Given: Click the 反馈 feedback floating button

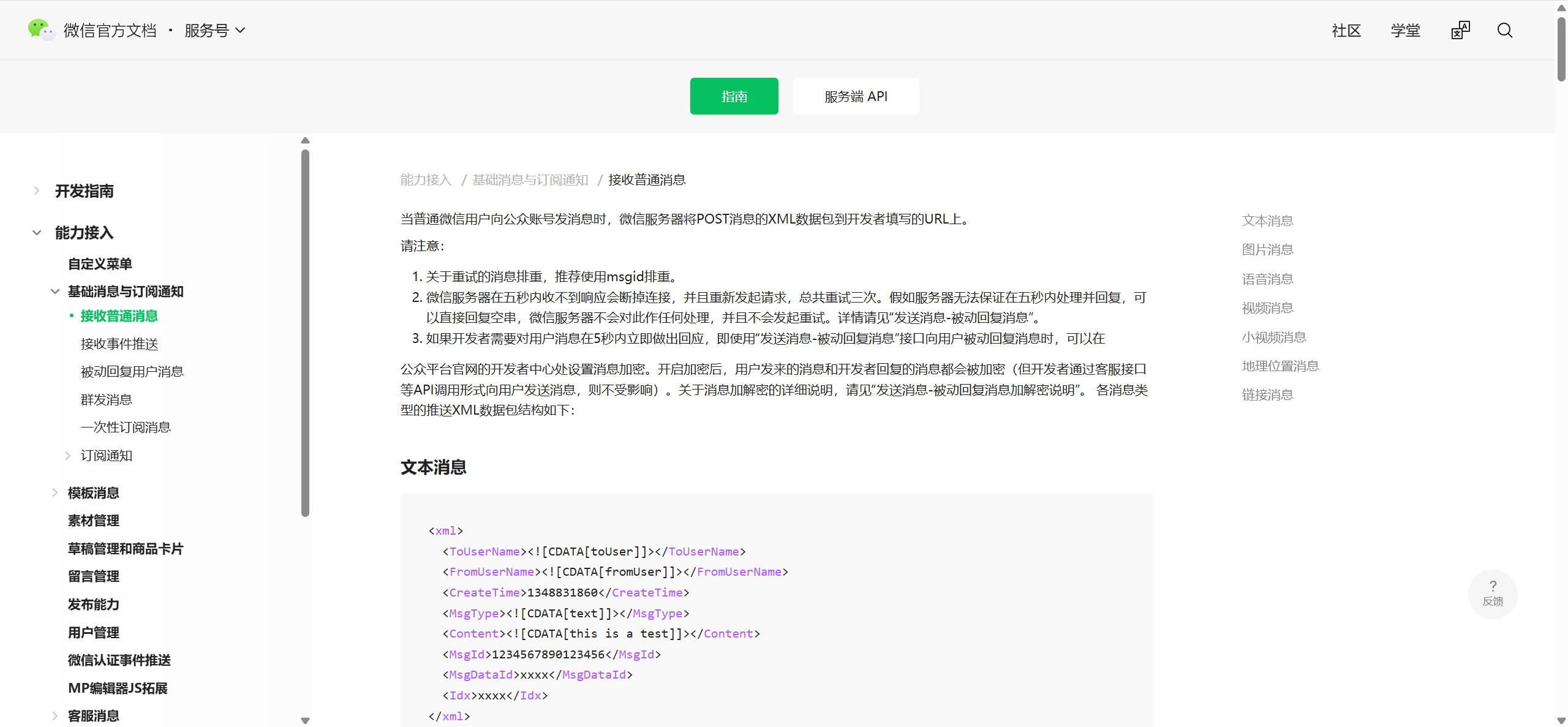Looking at the screenshot, I should click(x=1493, y=593).
